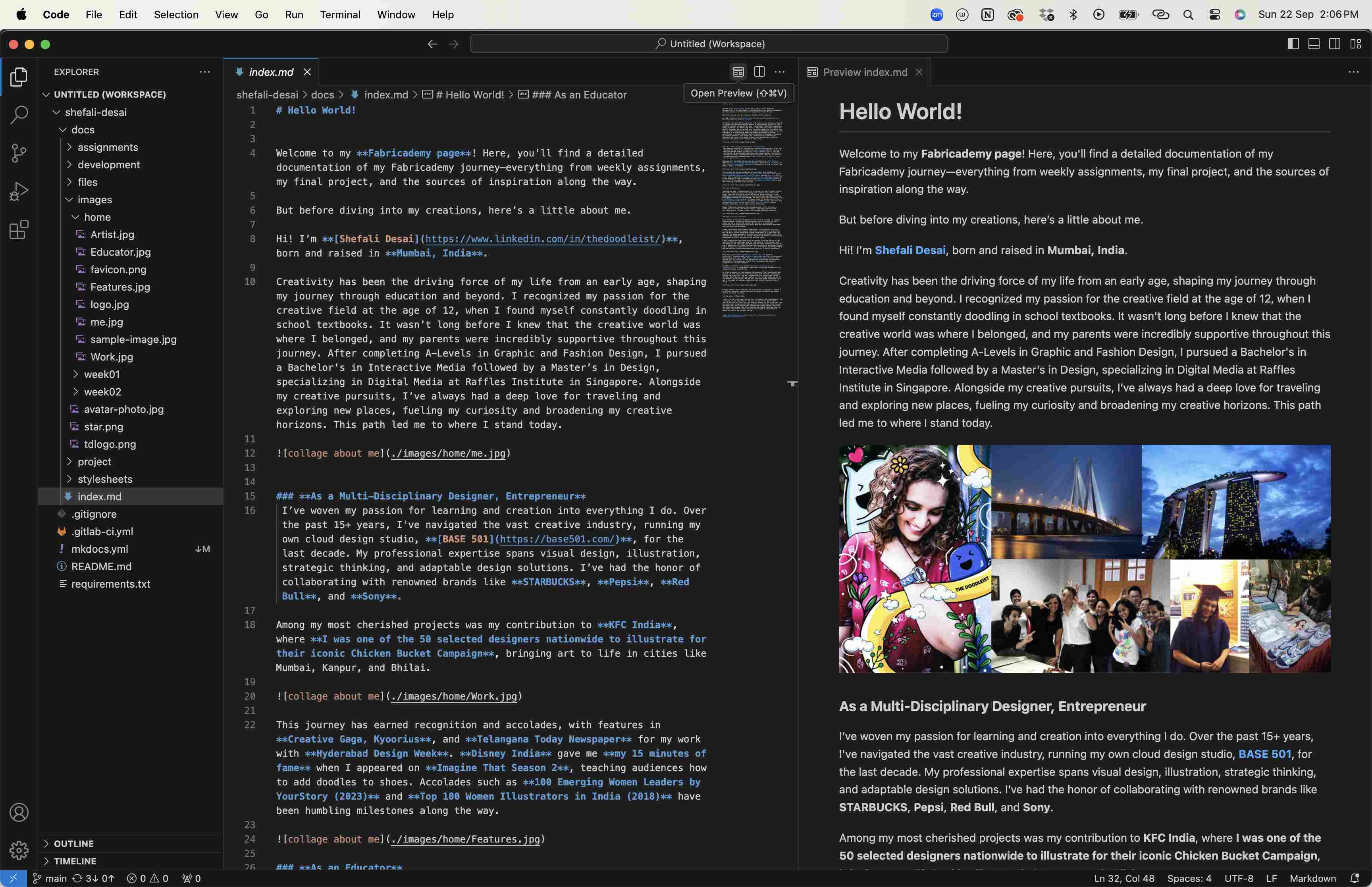
Task: Close the index.md editor tab
Action: (307, 72)
